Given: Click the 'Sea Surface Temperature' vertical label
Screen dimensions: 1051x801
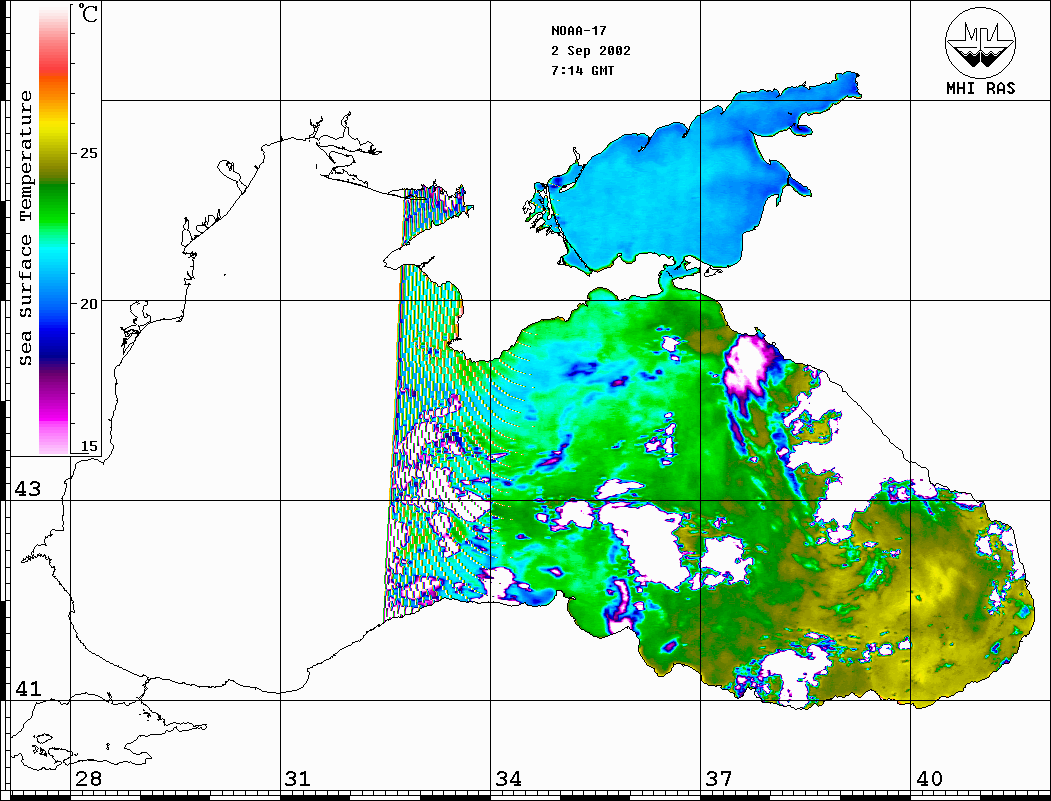Looking at the screenshot, I should pos(25,228).
